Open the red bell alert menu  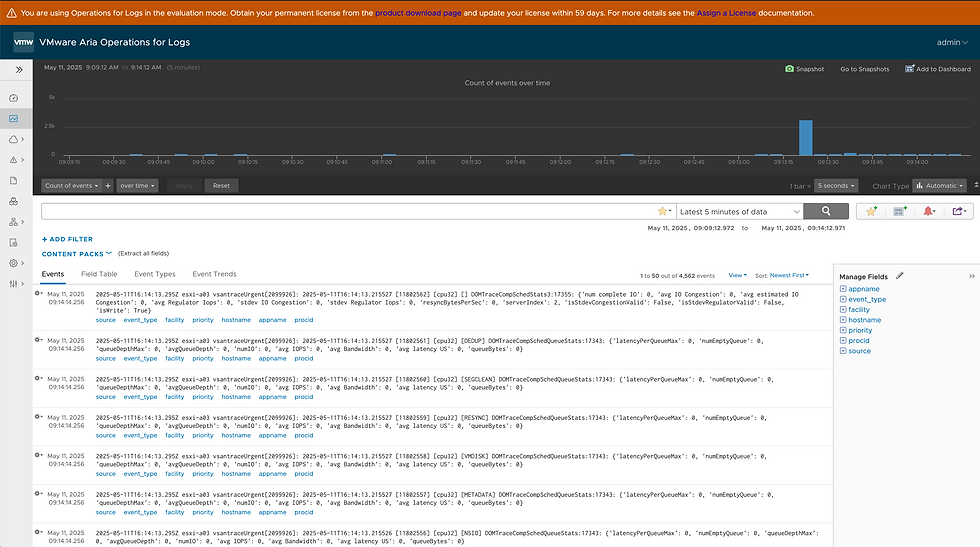929,211
